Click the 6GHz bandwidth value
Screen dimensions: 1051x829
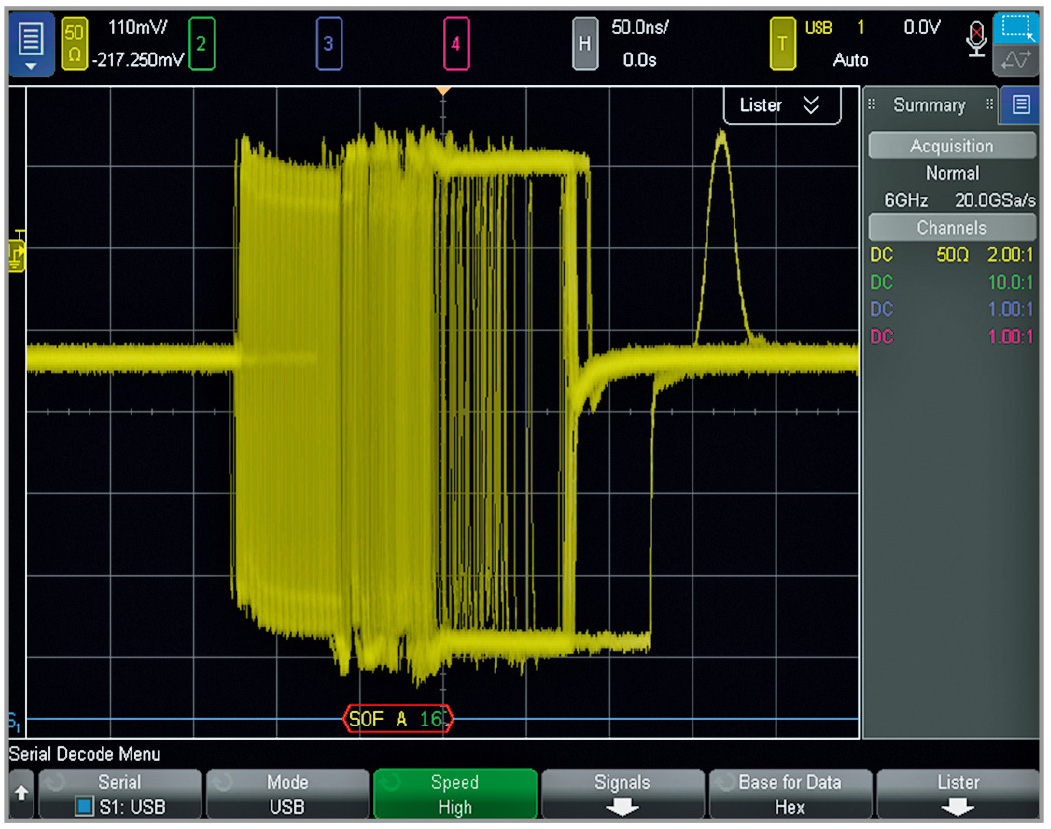tap(906, 200)
